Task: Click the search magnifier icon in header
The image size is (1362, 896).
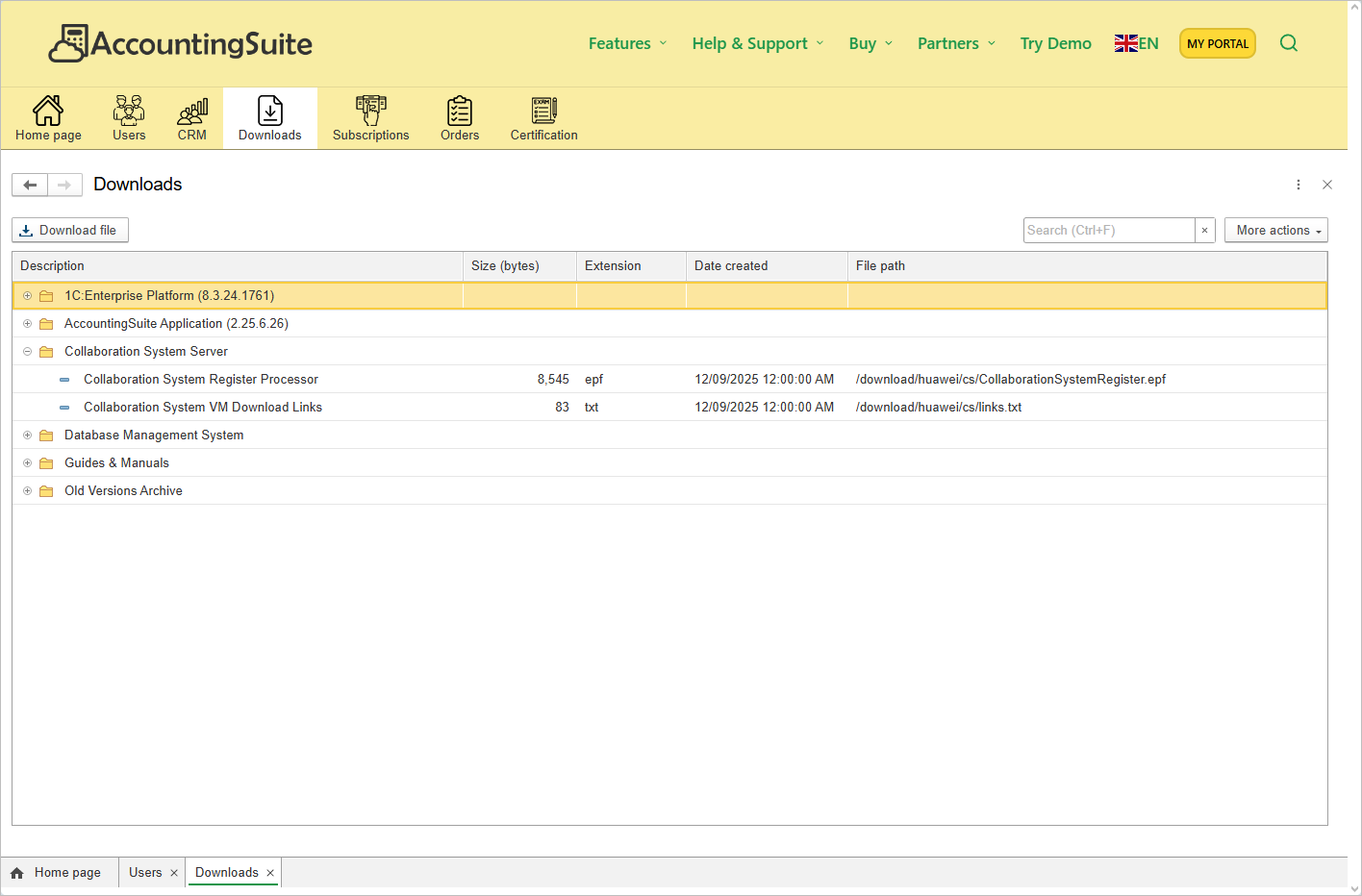Action: [1289, 43]
